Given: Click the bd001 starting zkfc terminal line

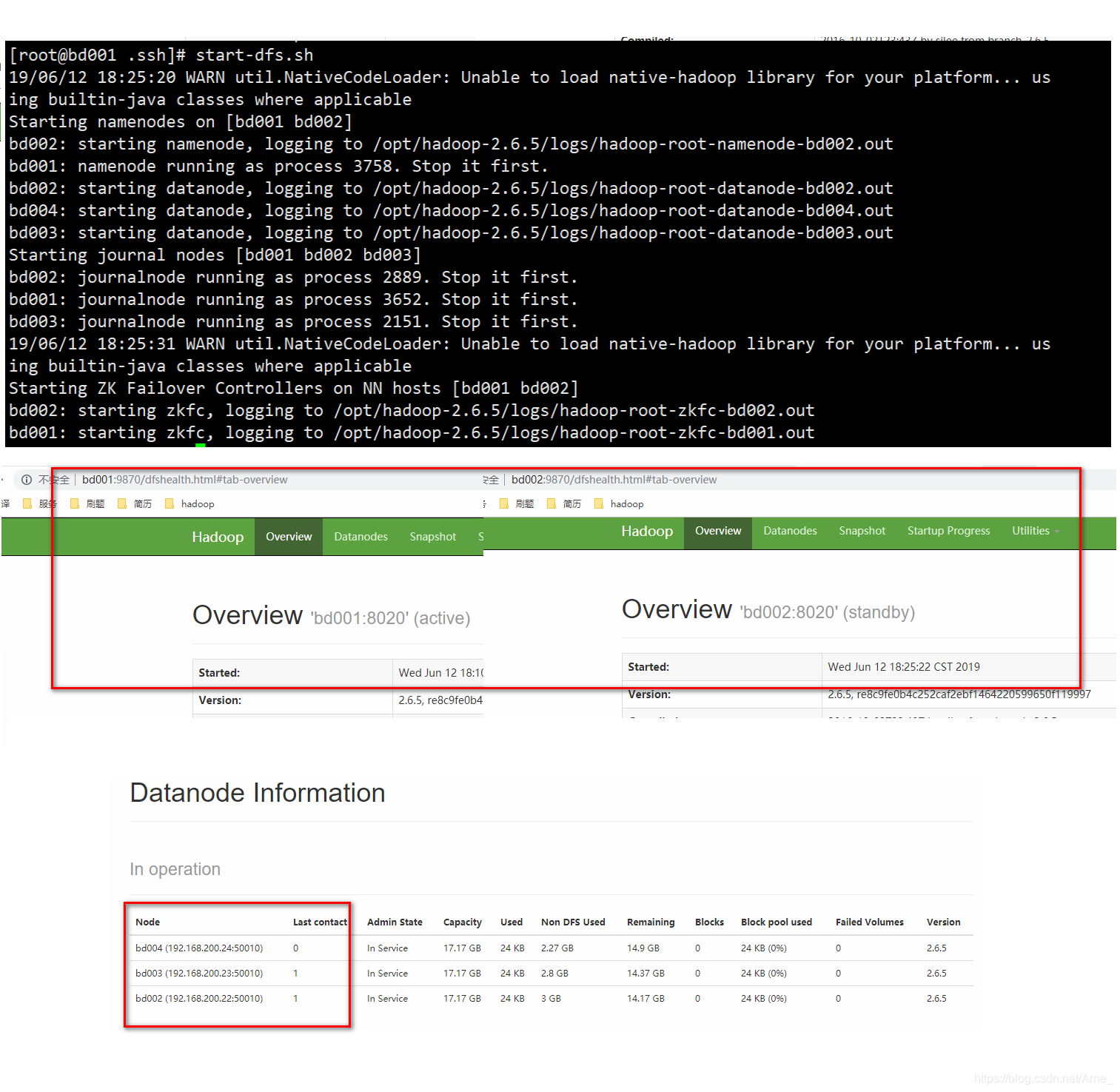Looking at the screenshot, I should (x=412, y=432).
